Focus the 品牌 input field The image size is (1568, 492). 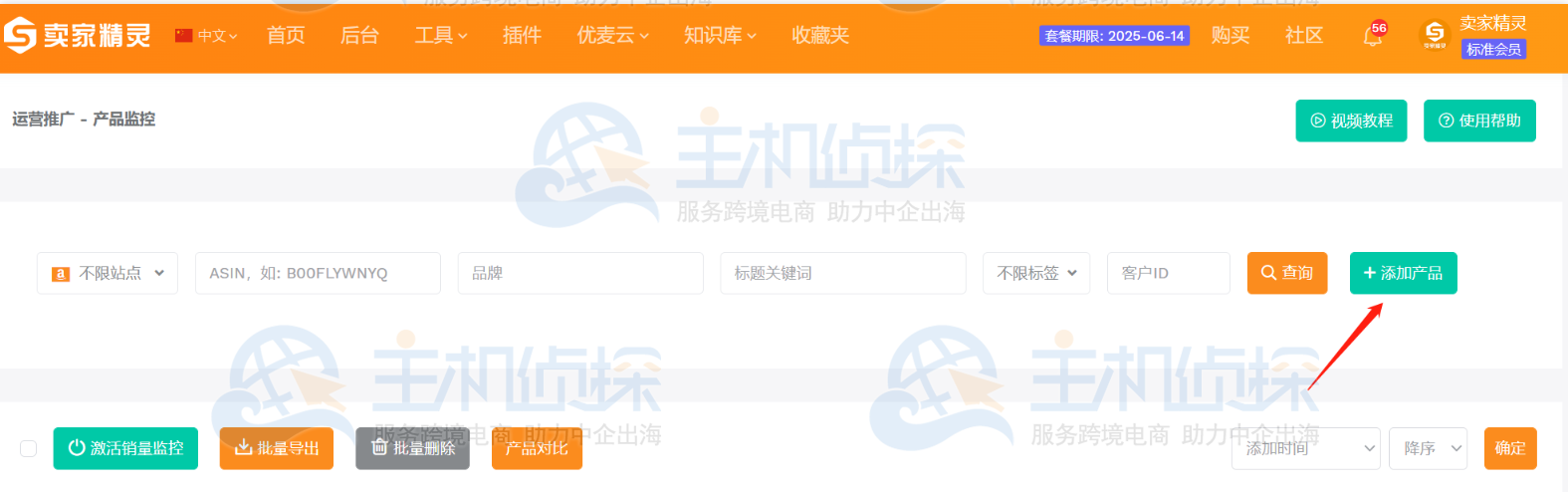(580, 273)
